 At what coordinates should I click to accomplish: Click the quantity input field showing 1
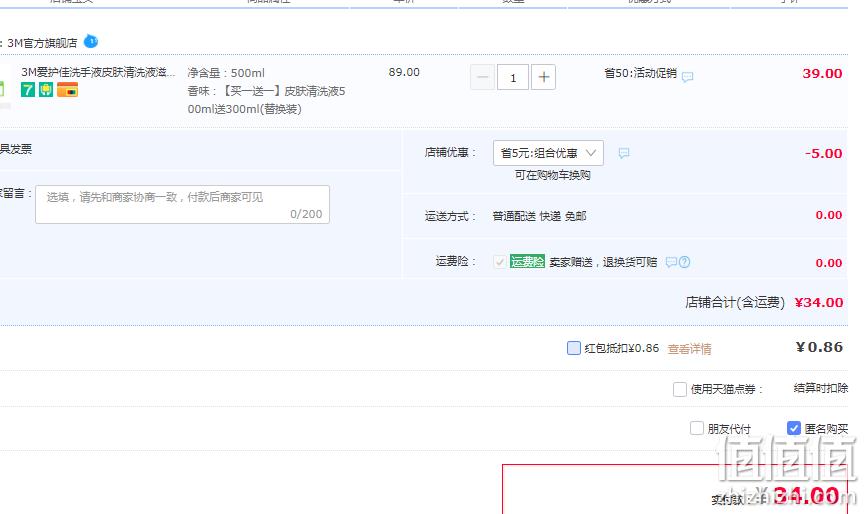[x=513, y=77]
